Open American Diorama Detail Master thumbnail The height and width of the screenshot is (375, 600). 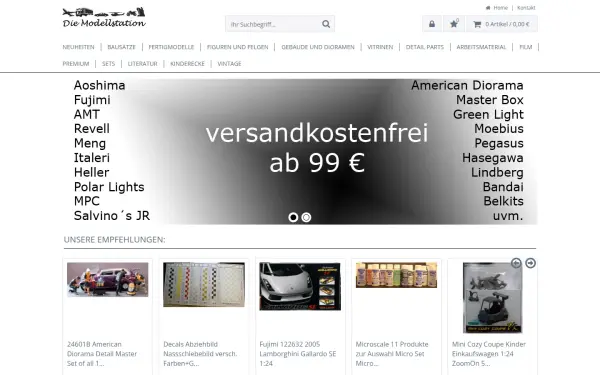108,279
